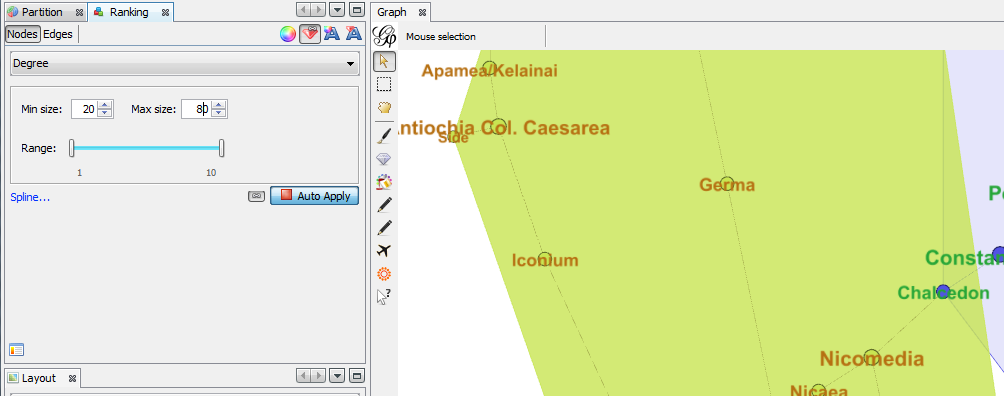The height and width of the screenshot is (396, 1004).
Task: Close the Layout tab
Action: pyautogui.click(x=72, y=378)
